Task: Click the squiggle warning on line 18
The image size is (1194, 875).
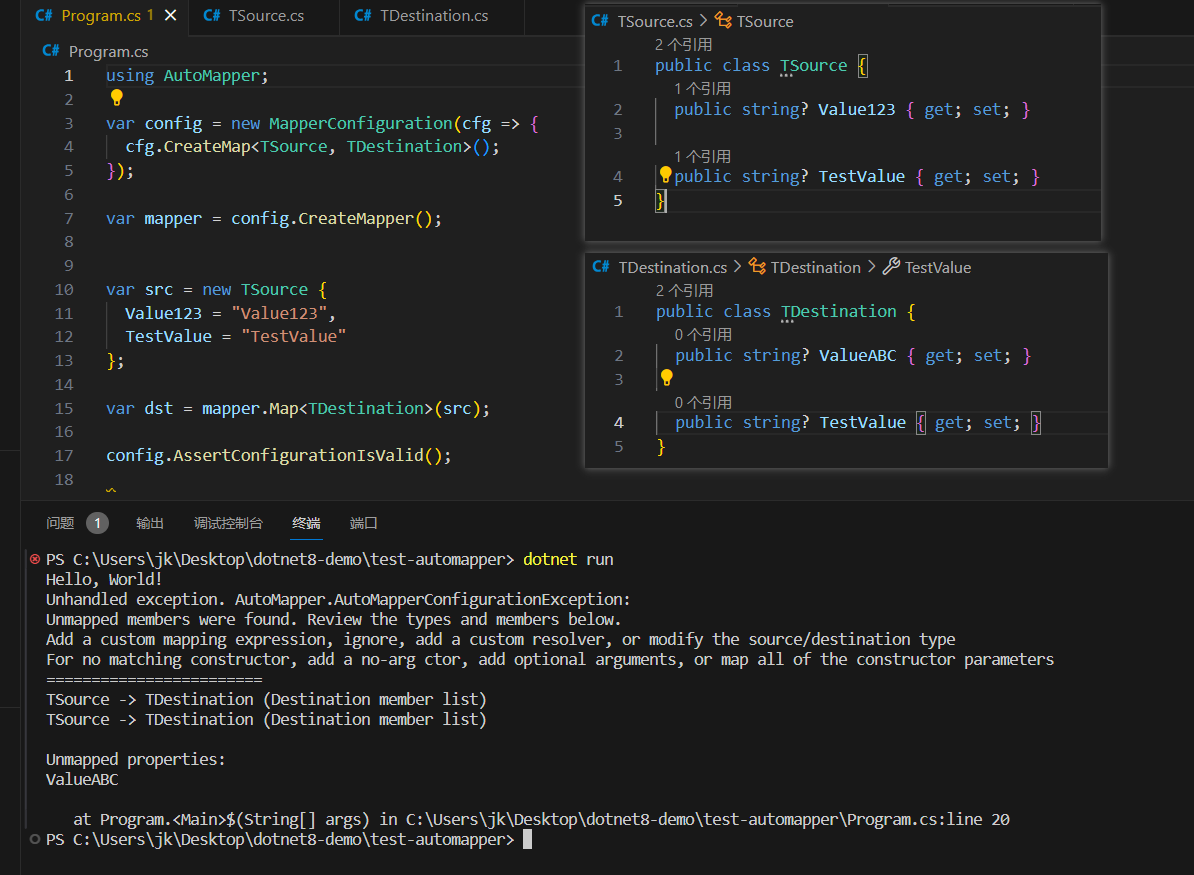Action: click(111, 490)
